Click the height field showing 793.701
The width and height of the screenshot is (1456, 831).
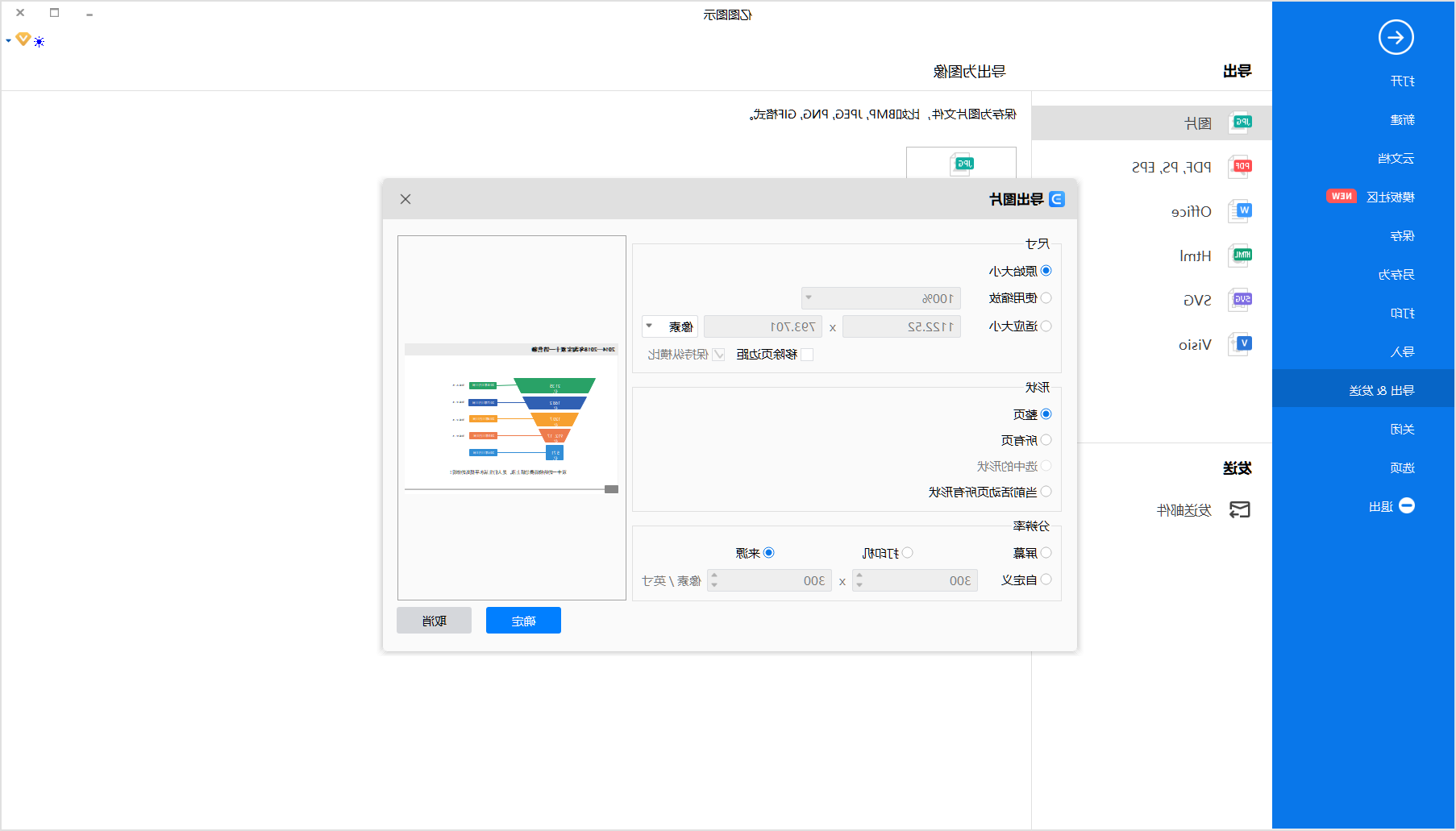[x=763, y=326]
